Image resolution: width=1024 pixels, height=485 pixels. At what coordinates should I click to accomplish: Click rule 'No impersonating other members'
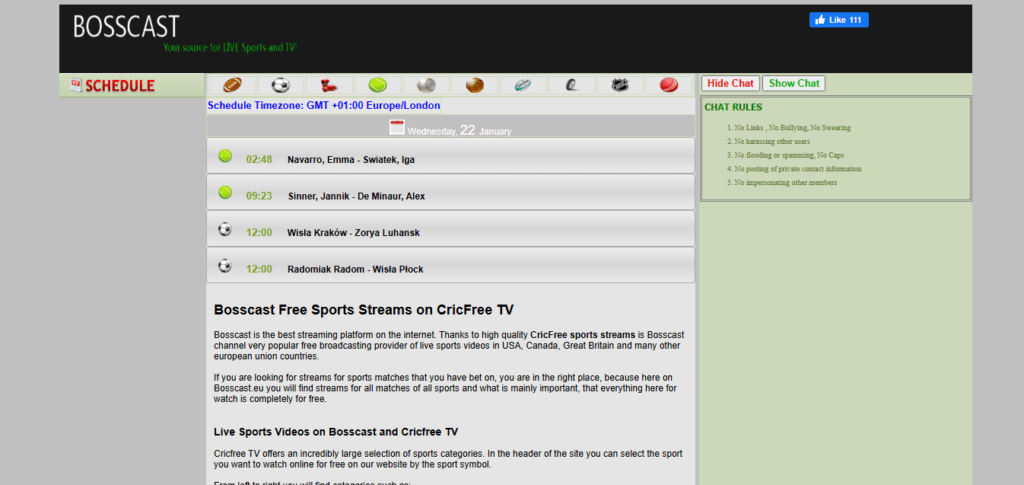[785, 183]
